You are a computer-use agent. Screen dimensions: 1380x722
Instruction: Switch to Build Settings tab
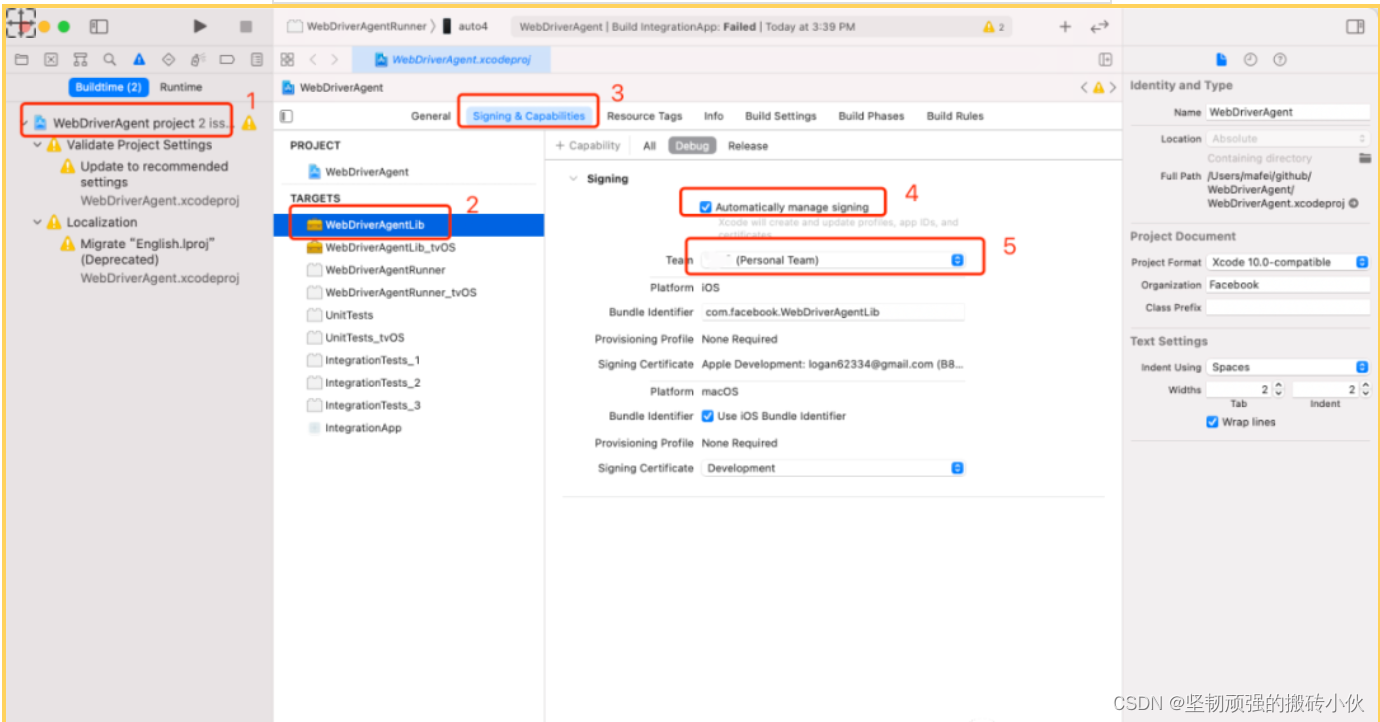pos(781,116)
